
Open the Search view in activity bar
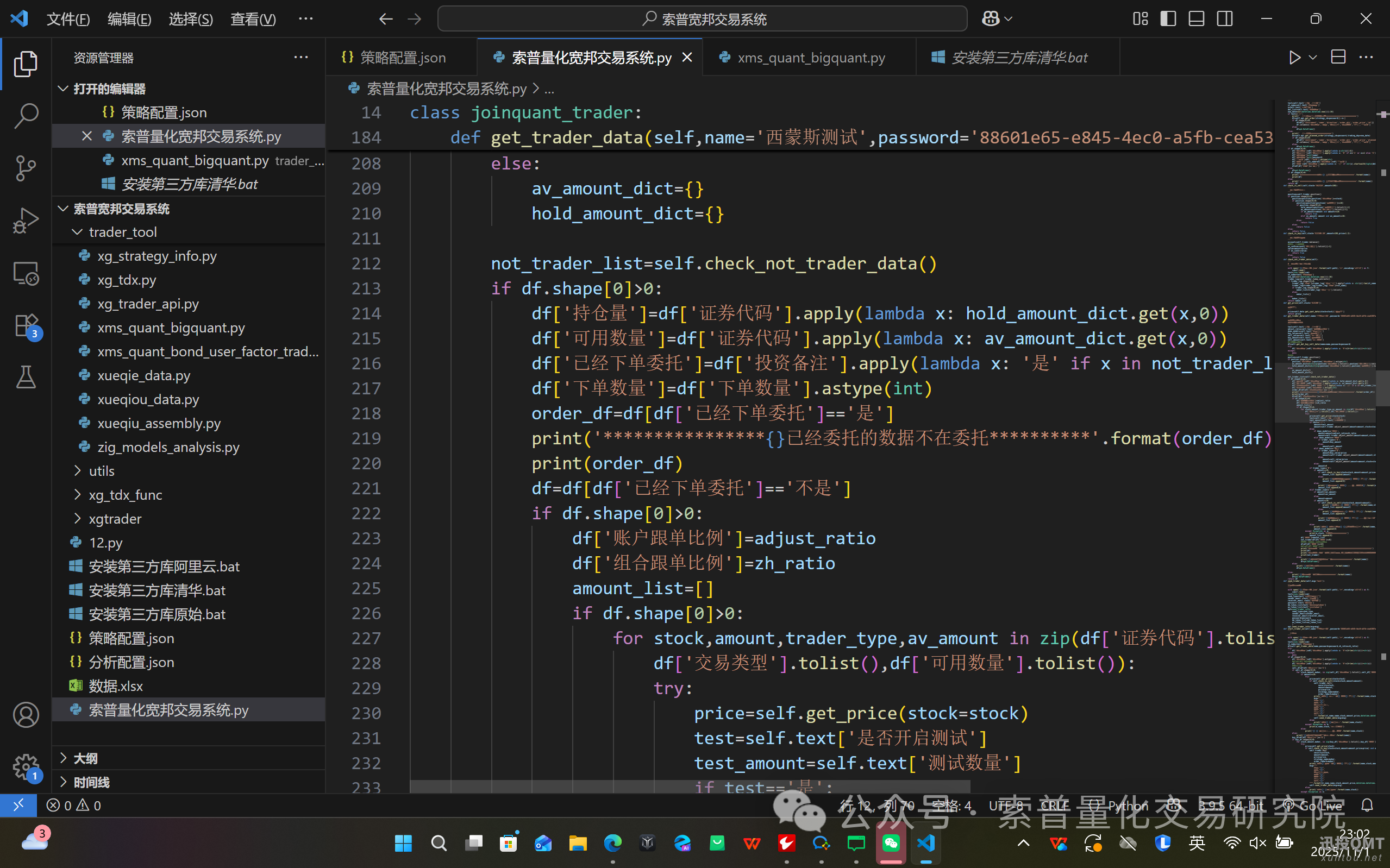[x=25, y=115]
